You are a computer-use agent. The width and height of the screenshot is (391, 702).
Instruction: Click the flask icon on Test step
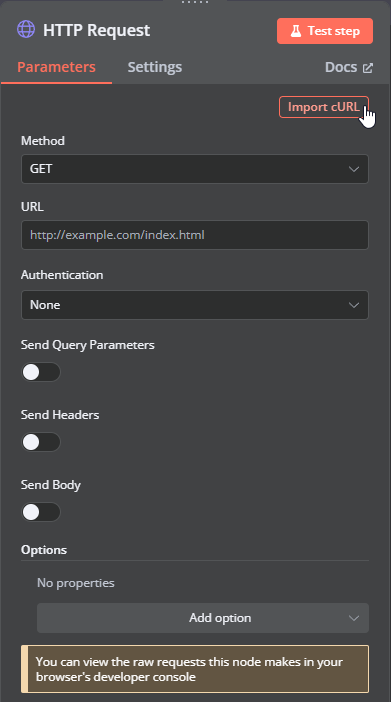click(296, 31)
